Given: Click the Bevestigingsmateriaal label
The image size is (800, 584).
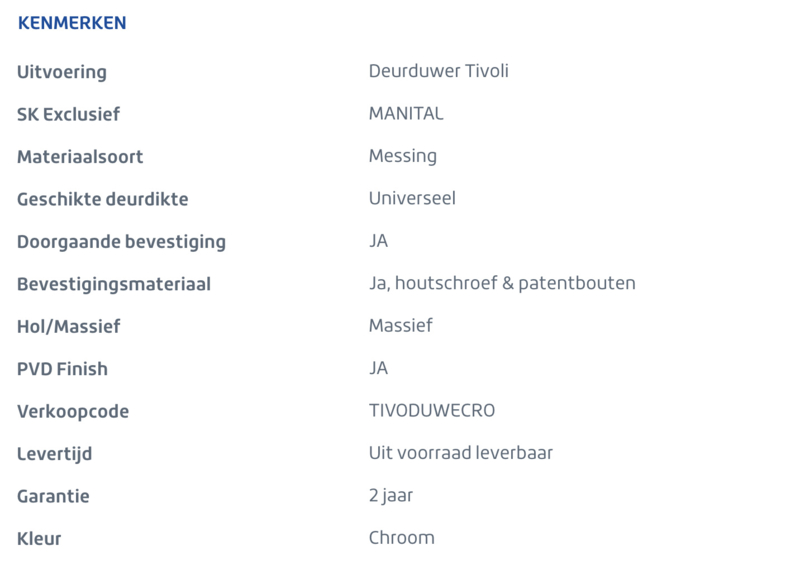Looking at the screenshot, I should click(x=114, y=284).
